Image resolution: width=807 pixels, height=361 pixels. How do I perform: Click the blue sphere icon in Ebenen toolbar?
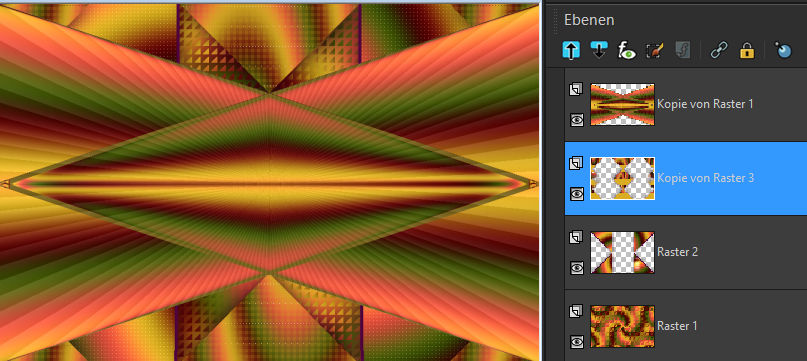point(783,50)
